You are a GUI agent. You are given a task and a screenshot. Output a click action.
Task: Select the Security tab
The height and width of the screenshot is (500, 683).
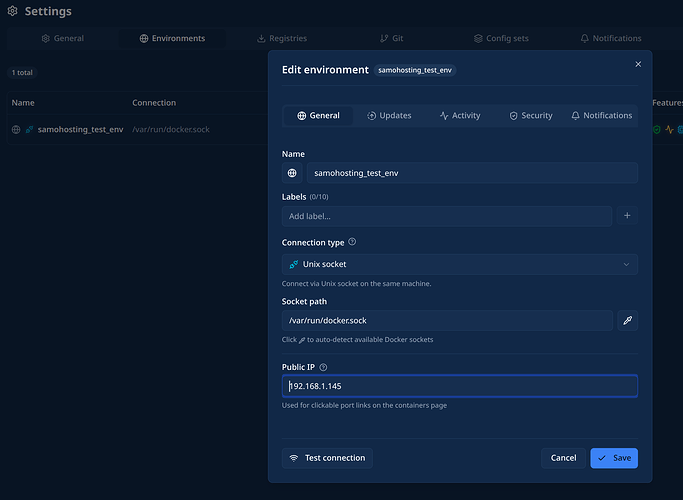point(530,116)
